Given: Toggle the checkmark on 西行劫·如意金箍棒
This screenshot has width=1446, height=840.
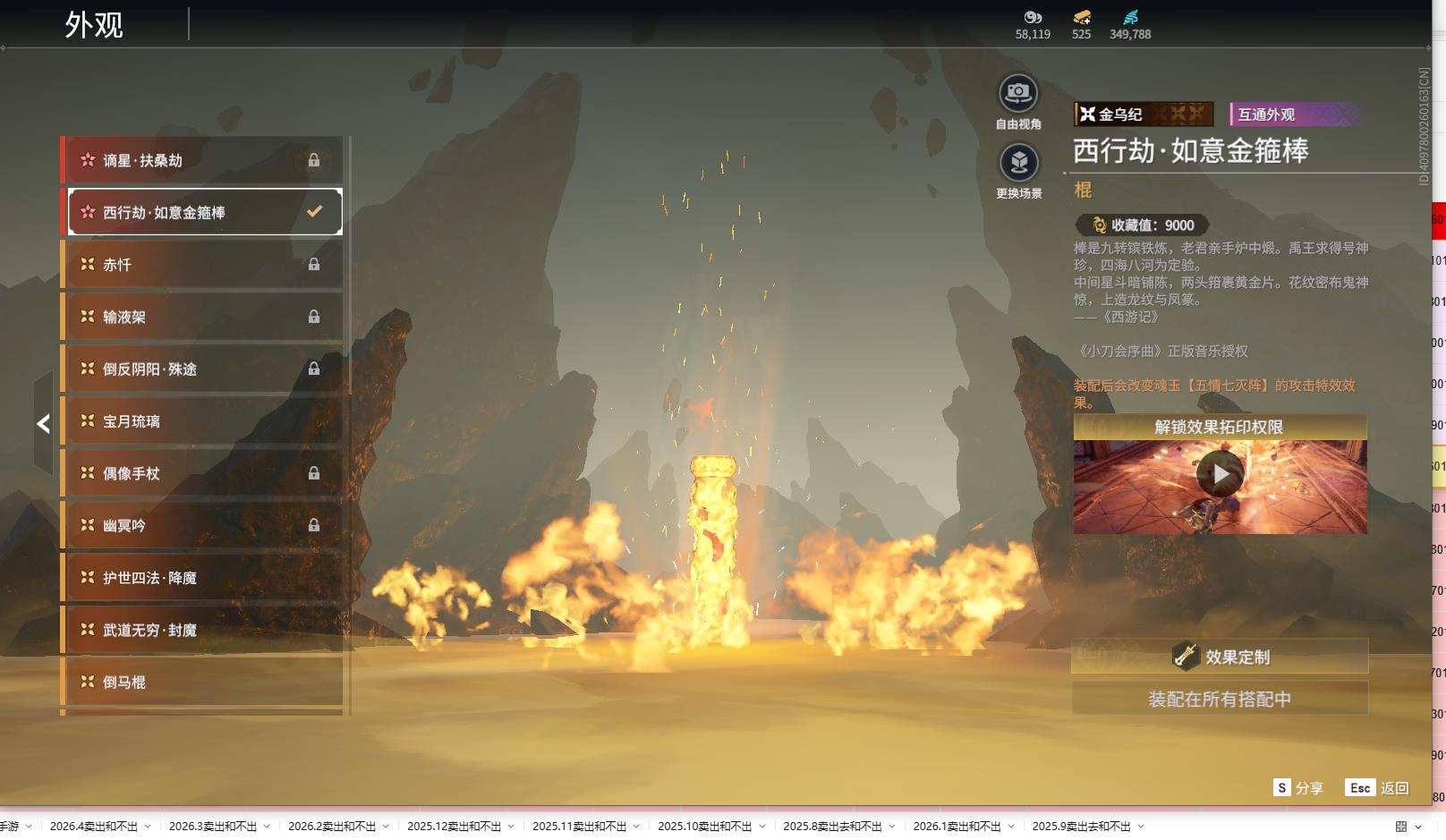Looking at the screenshot, I should point(314,212).
